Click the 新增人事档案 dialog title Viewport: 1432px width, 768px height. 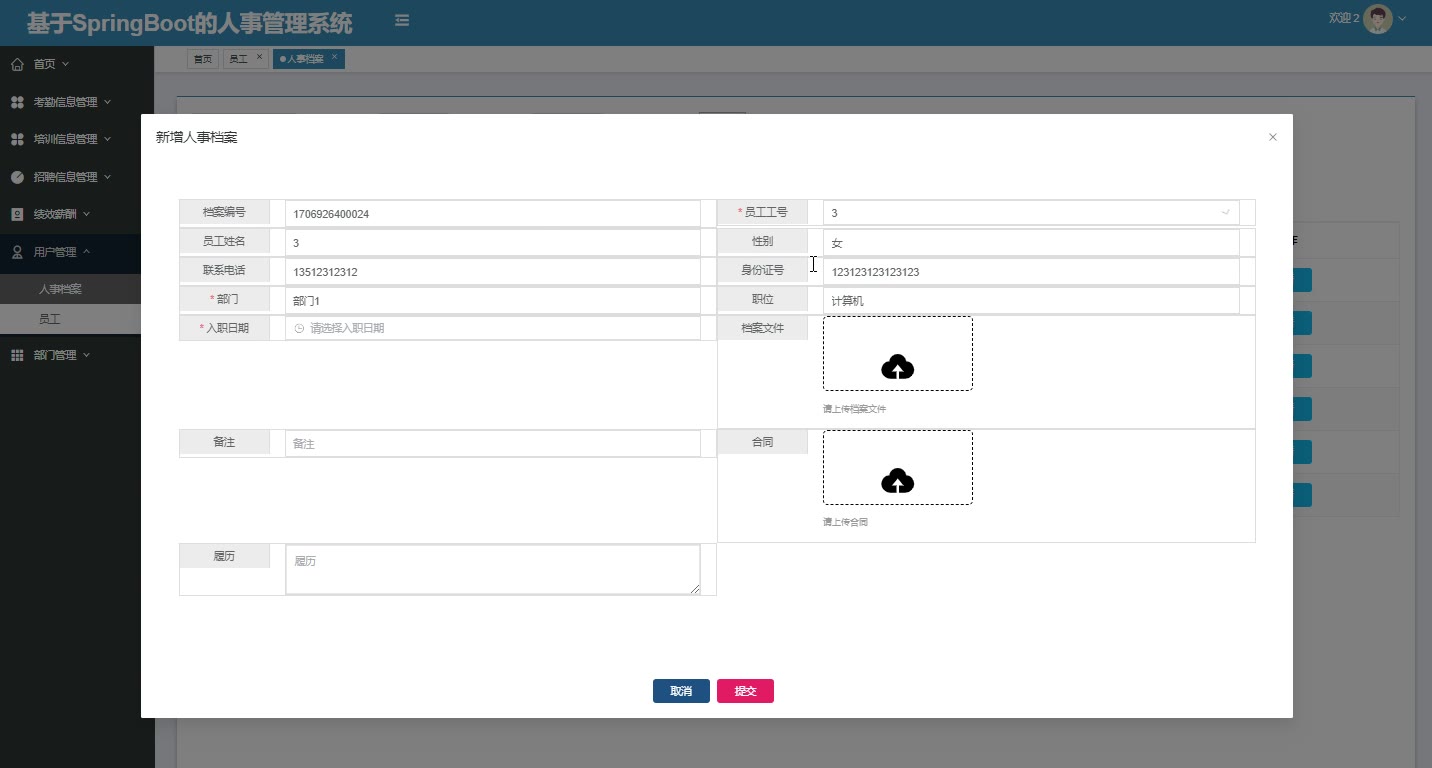point(196,137)
